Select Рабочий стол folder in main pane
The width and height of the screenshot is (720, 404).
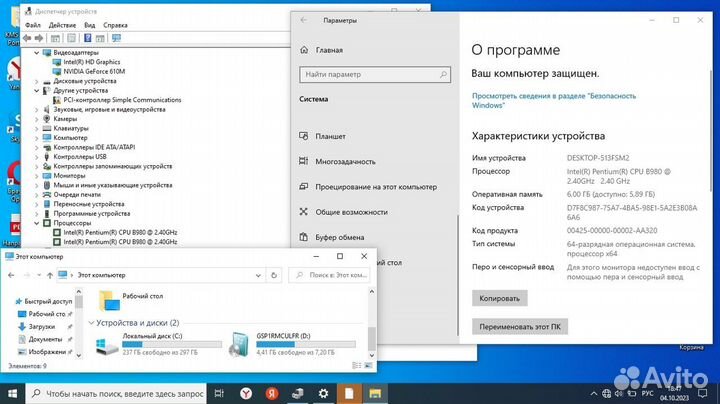(131, 300)
